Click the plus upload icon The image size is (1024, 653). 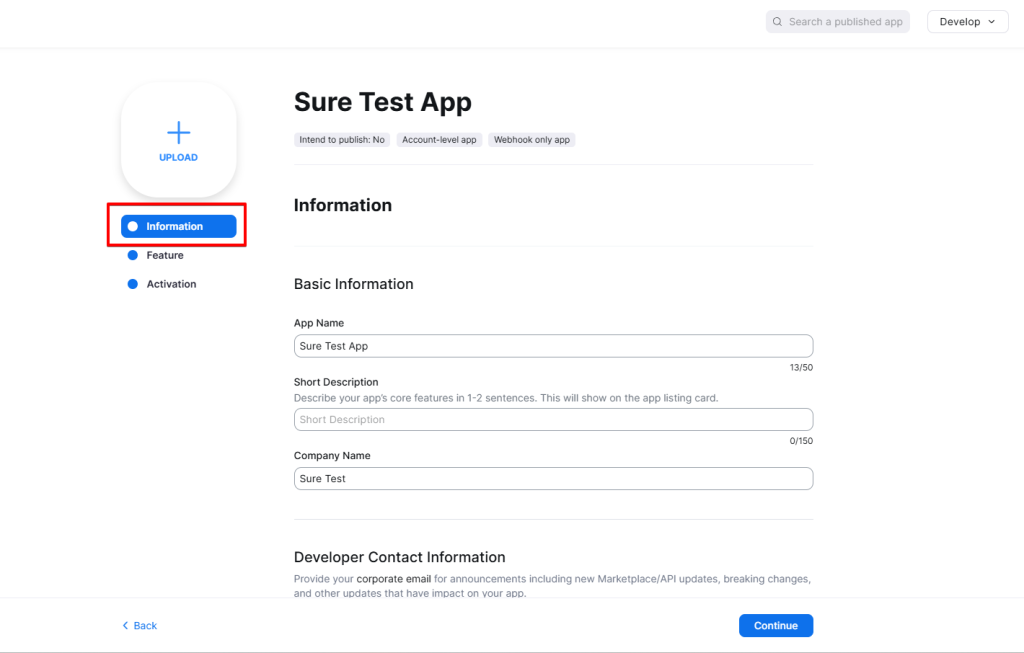pyautogui.click(x=178, y=132)
